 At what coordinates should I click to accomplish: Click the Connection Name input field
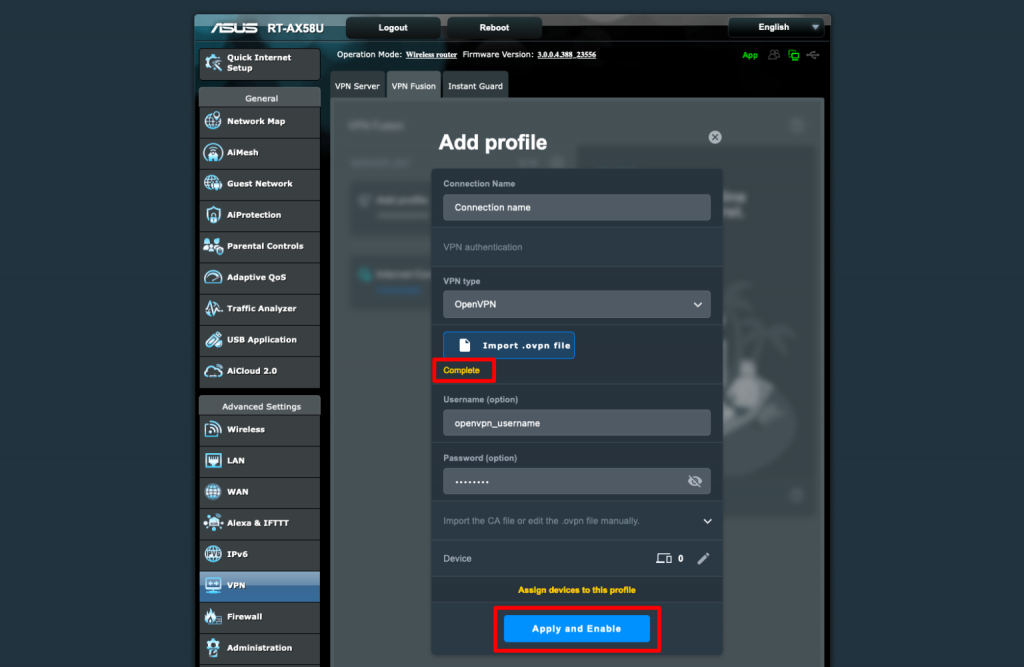(577, 207)
